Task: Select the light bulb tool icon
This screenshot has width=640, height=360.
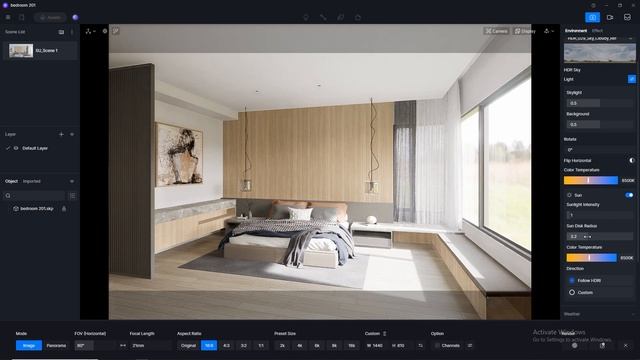Action: click(306, 17)
